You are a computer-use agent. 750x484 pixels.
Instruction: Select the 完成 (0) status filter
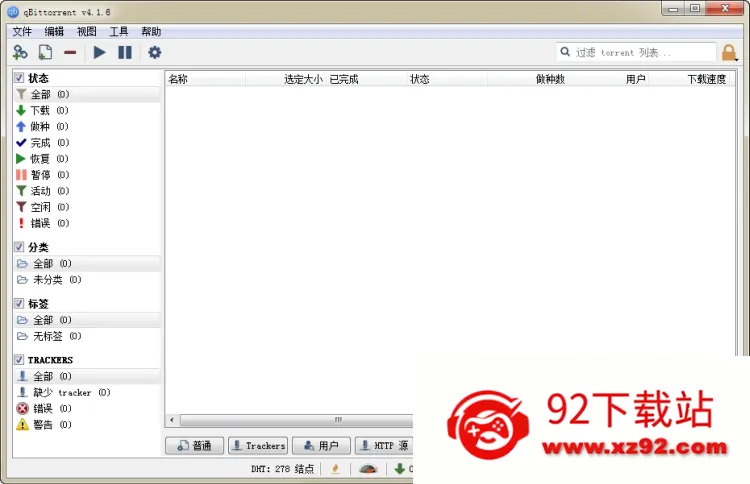coord(87,143)
